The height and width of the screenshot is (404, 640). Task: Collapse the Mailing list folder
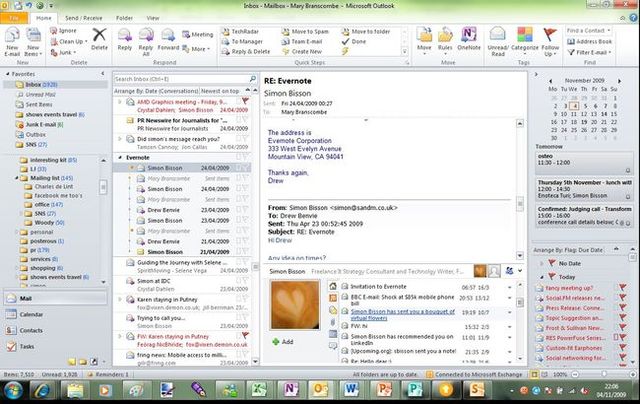point(17,178)
